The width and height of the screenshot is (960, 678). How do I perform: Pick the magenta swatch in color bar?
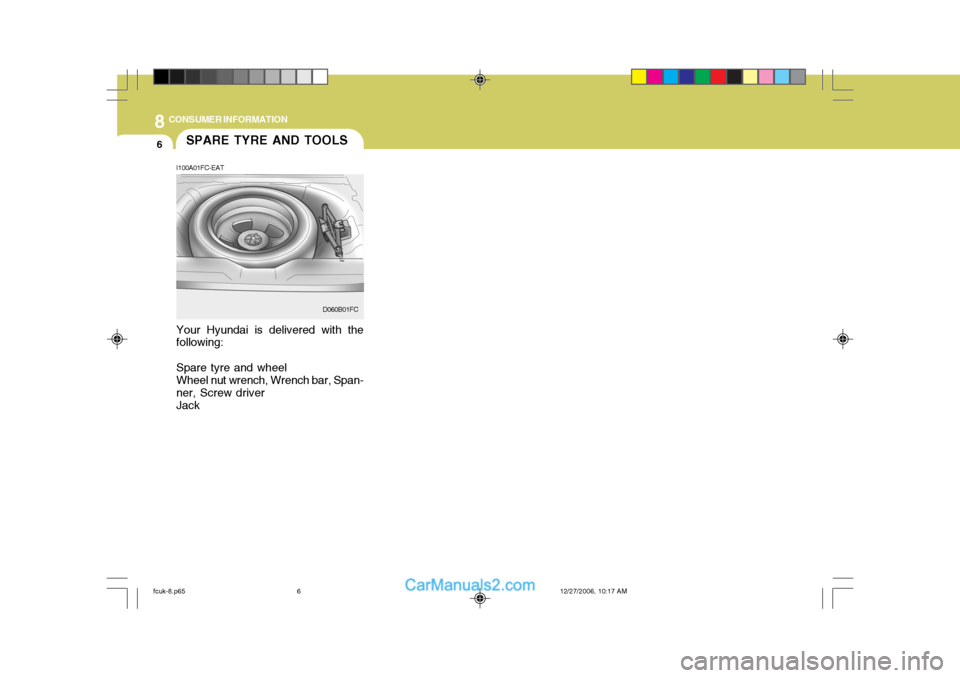(x=654, y=77)
